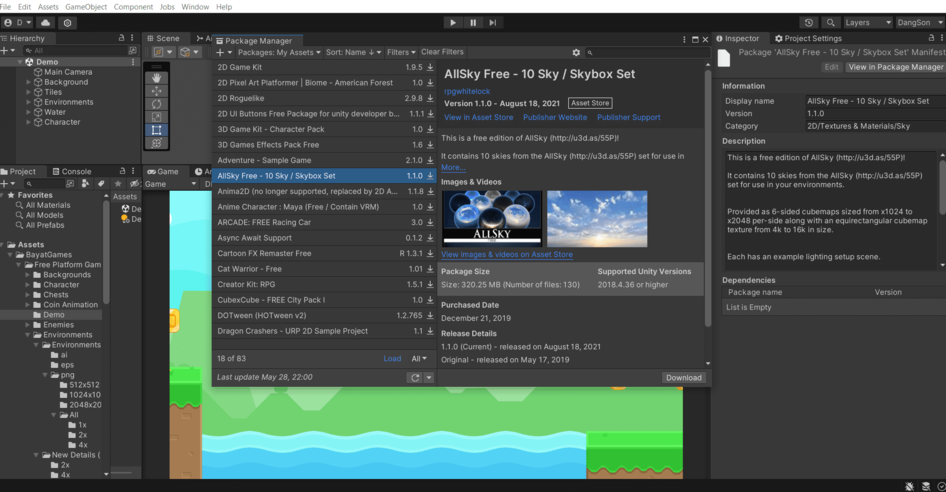946x492 pixels.
Task: Select the Hand tool in Scene overlay
Action: click(157, 77)
